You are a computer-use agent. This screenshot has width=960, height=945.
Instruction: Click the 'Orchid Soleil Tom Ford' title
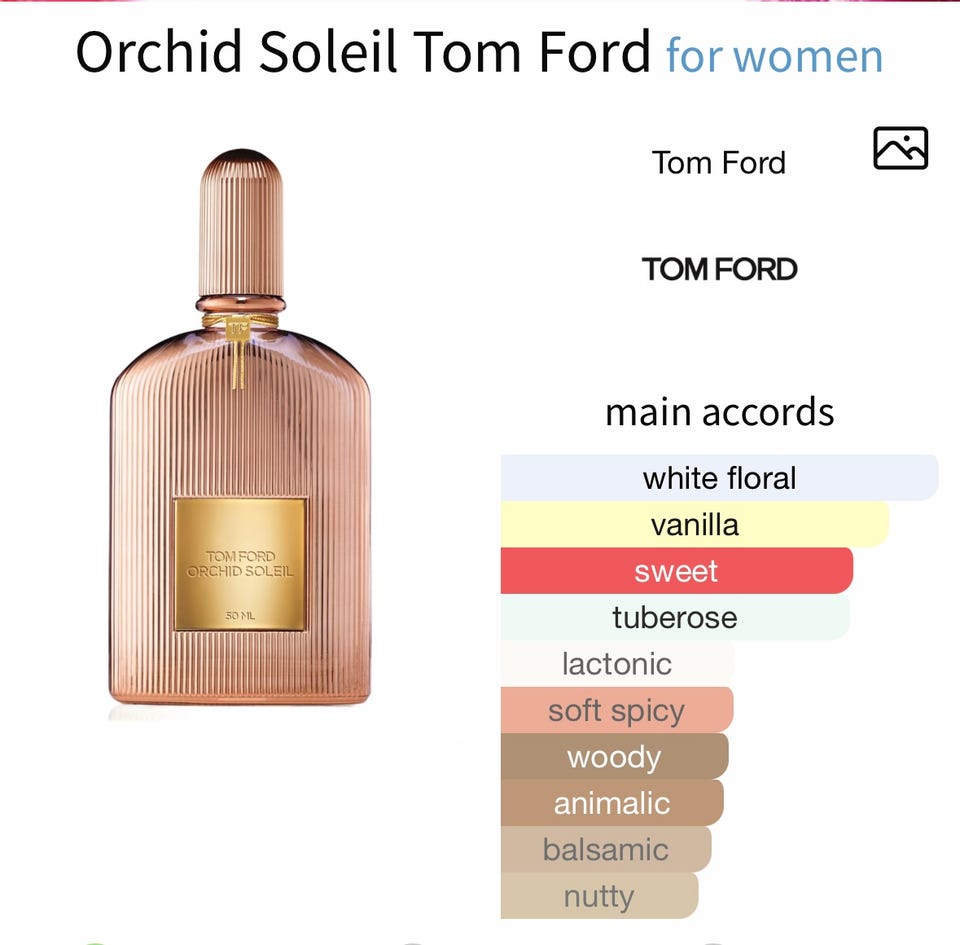coord(363,53)
